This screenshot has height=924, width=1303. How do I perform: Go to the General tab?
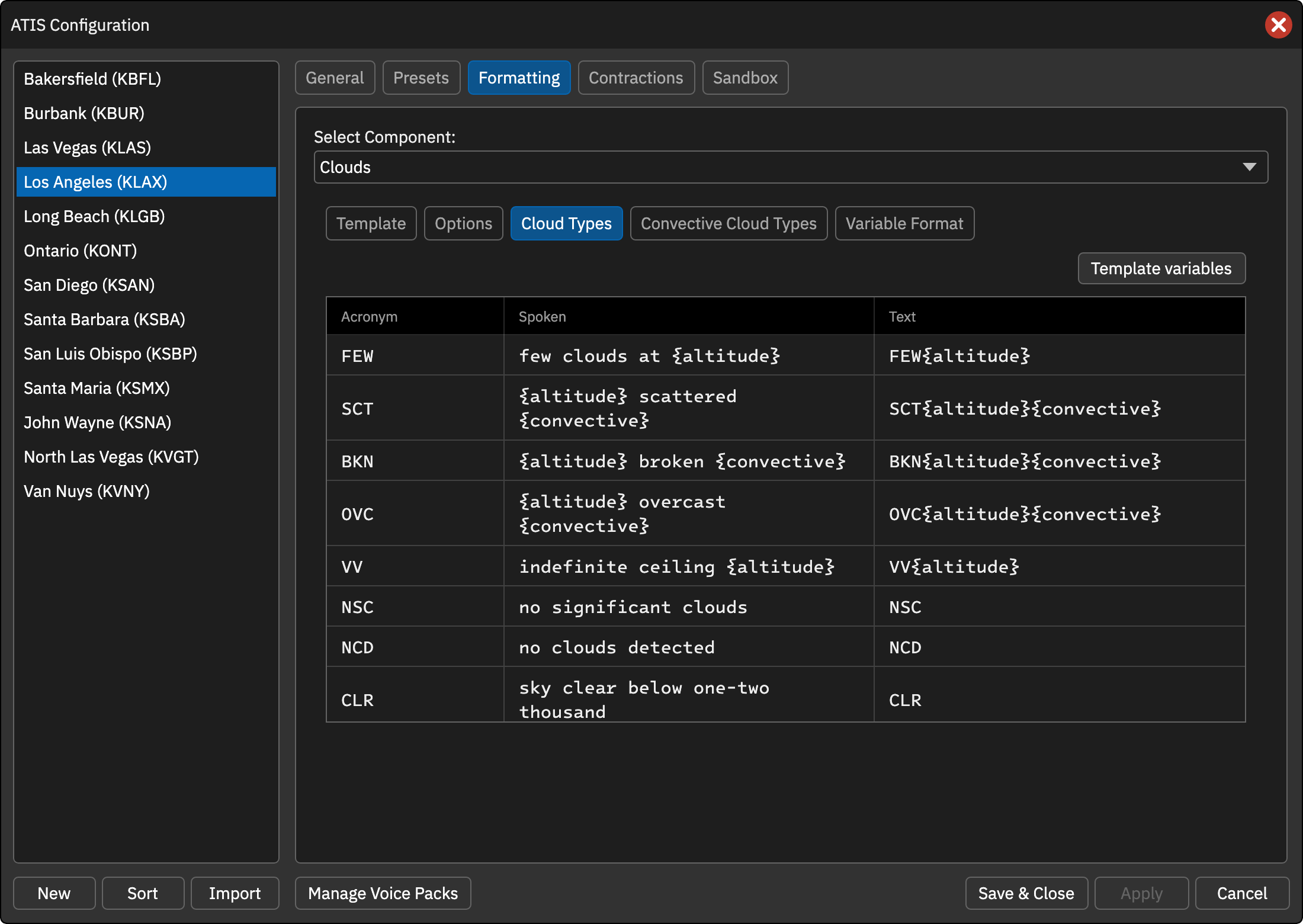(x=335, y=78)
